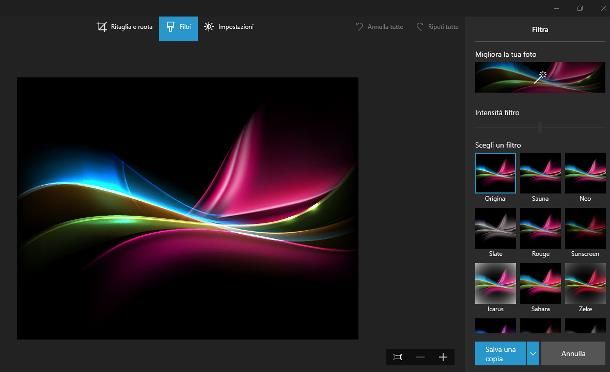Apply the Sunscreen filter thumbnail

point(585,228)
